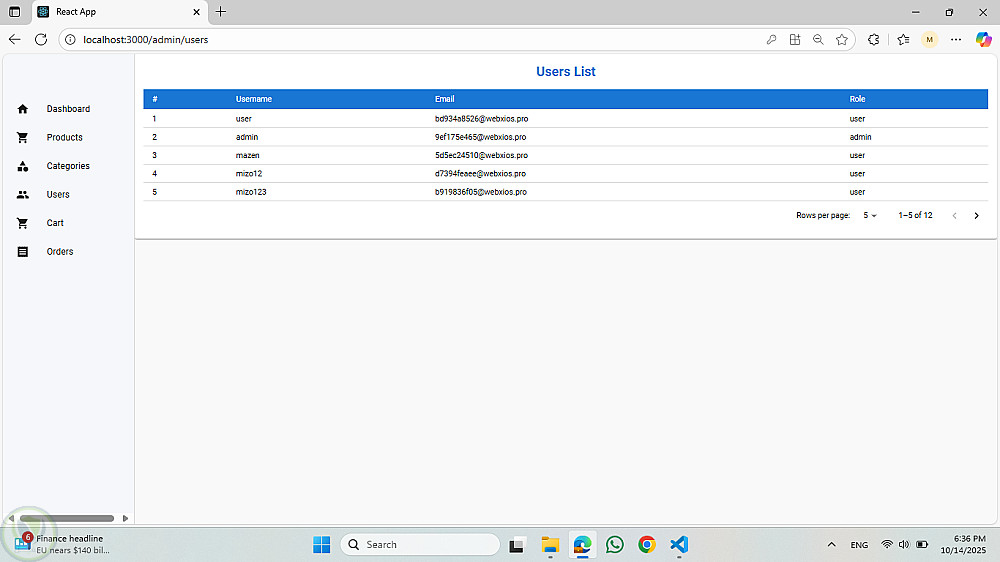This screenshot has height=562, width=1000.
Task: Select username cell 'mizo12'
Action: coord(249,174)
